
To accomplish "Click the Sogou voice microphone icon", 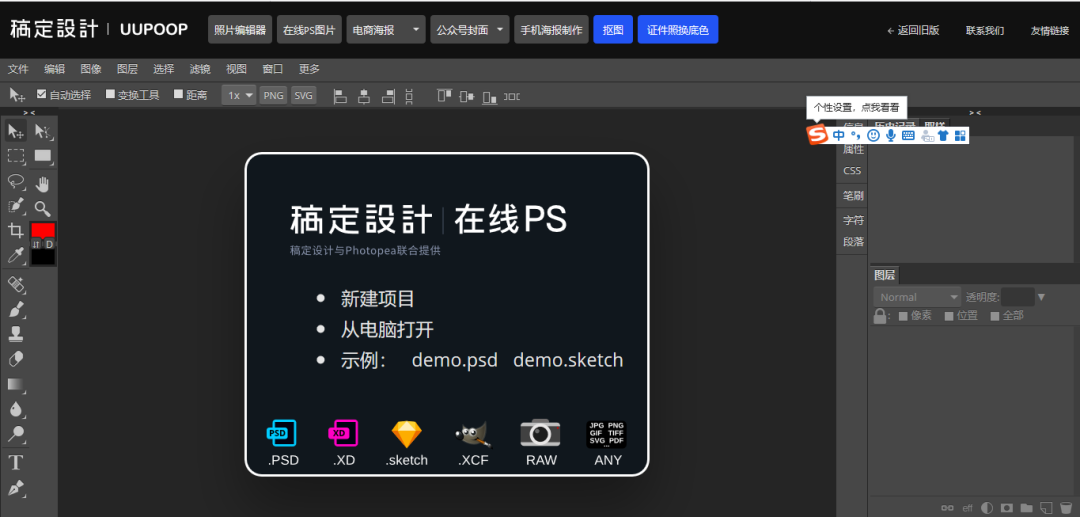I will tap(891, 136).
